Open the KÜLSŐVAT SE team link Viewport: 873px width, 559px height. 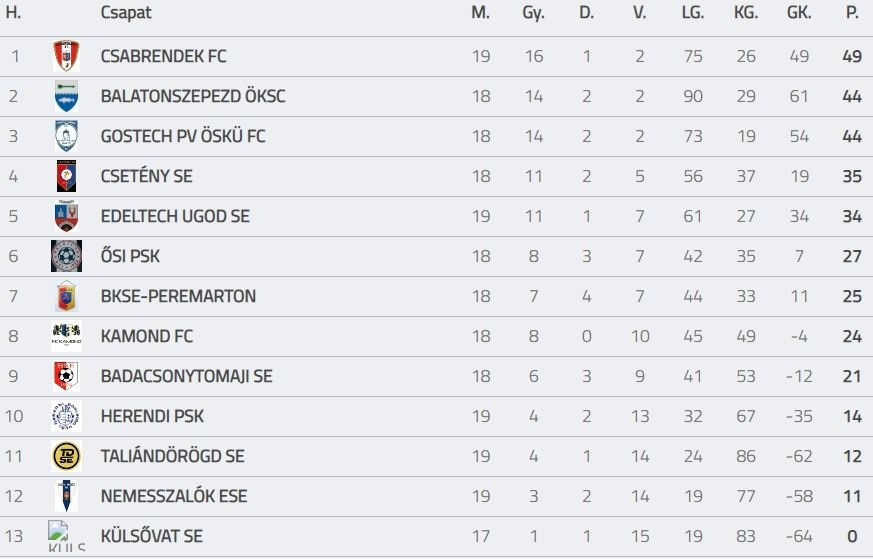[151, 536]
